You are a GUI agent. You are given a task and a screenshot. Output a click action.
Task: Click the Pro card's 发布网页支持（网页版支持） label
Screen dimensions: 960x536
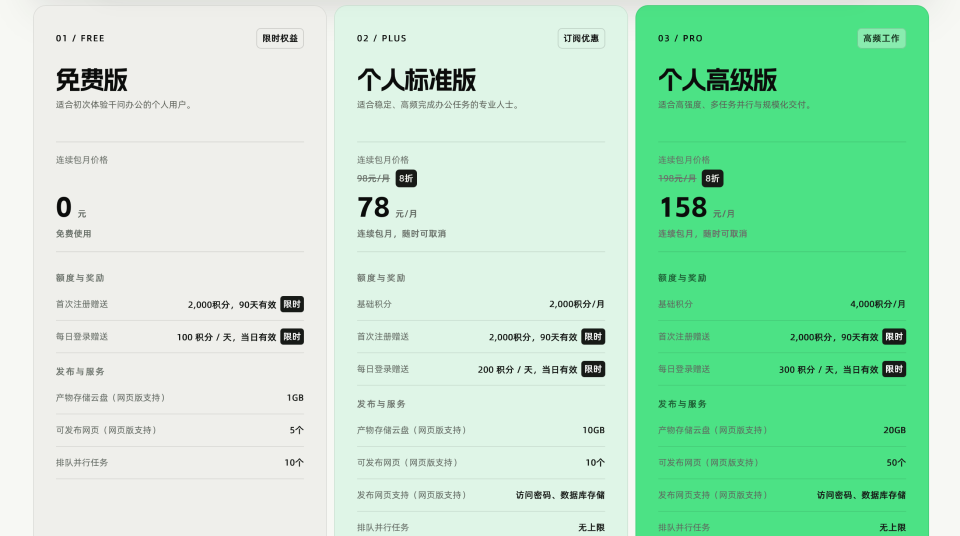tap(713, 495)
